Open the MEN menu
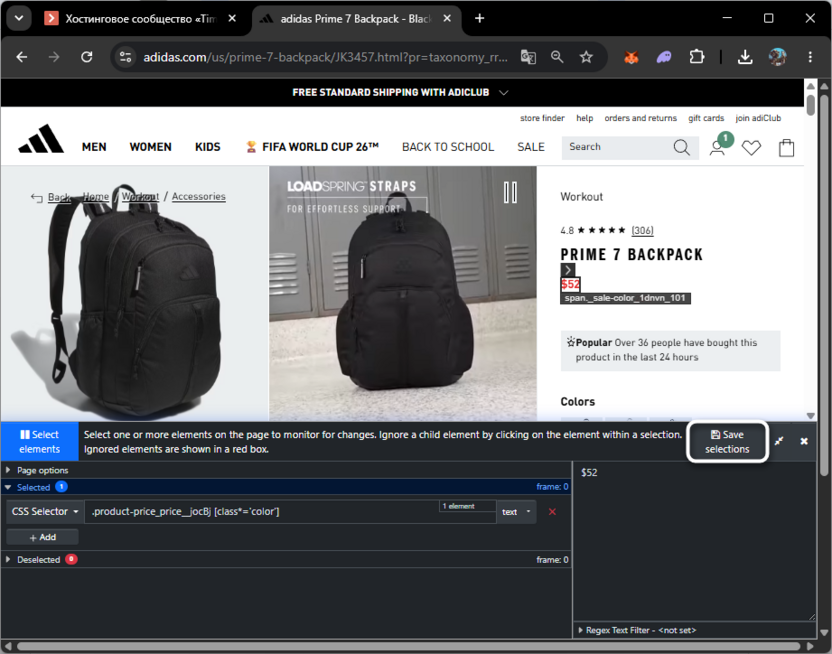 94,147
